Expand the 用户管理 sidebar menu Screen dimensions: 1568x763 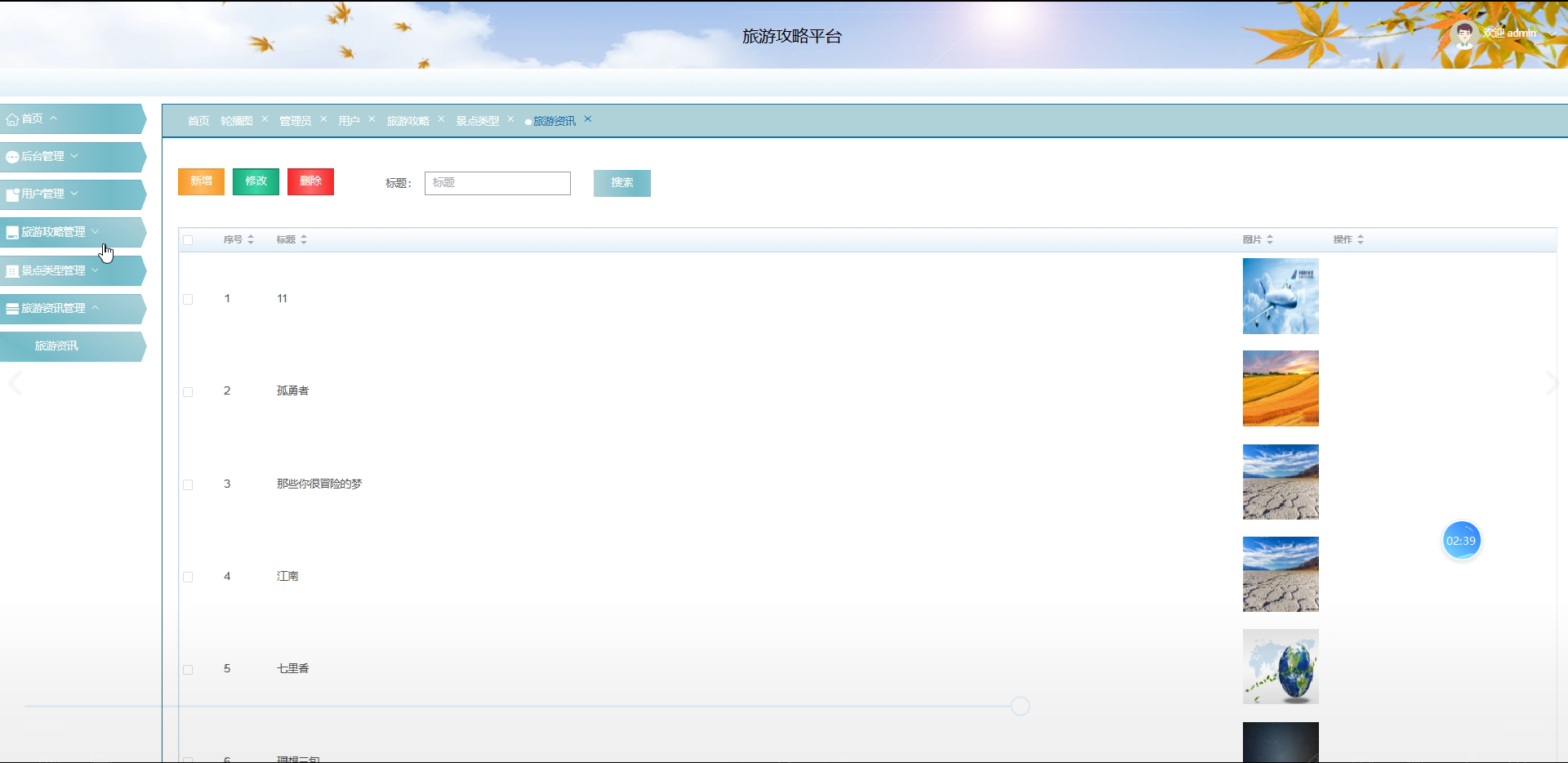coord(74,194)
